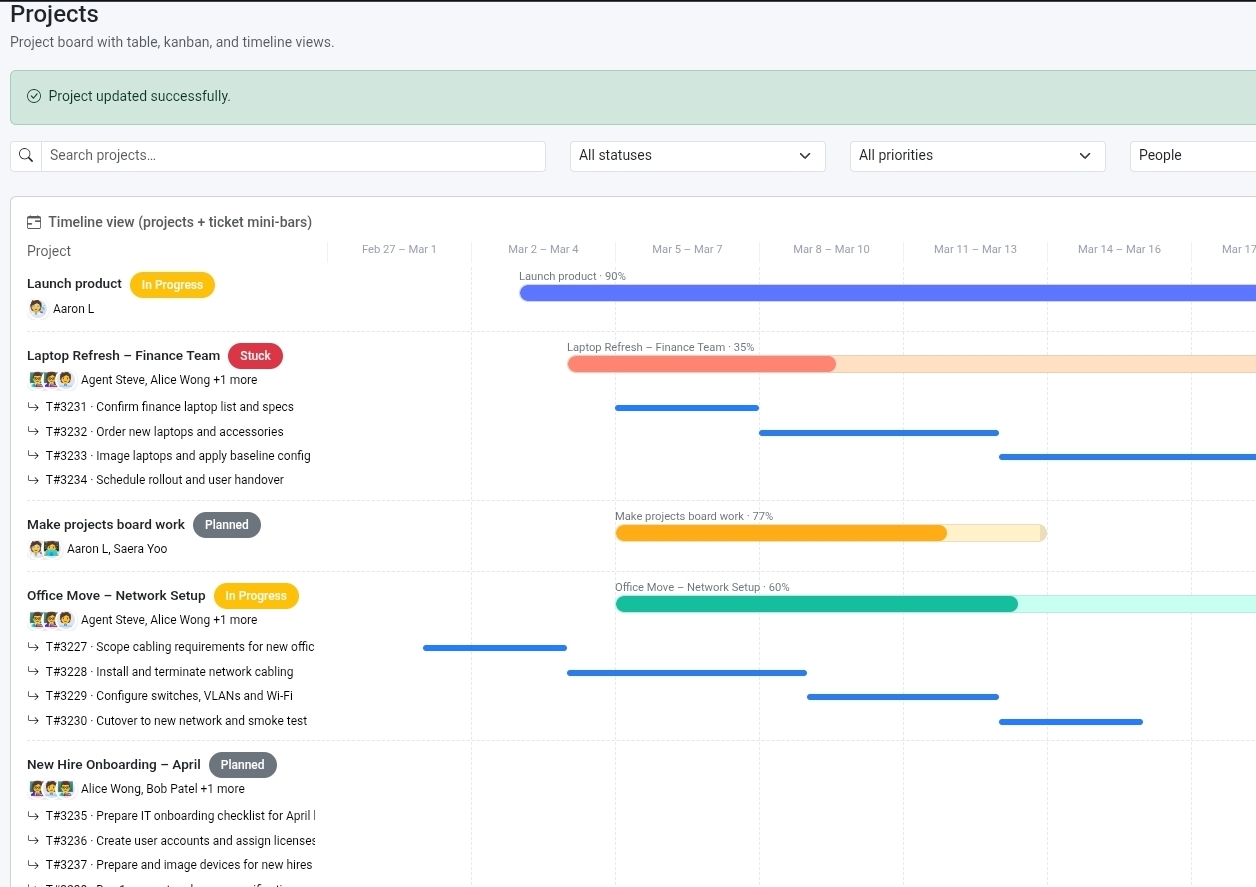
Task: Click avatar group under Office Move project
Action: [51, 620]
